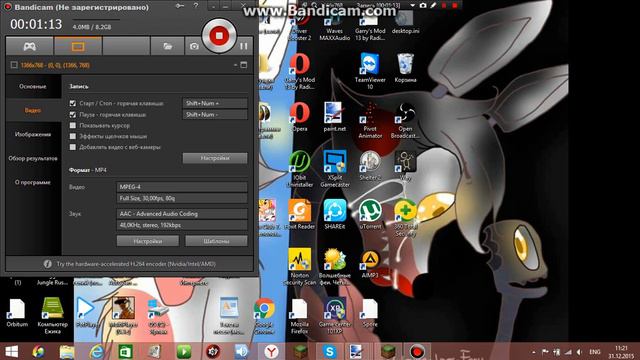Open Internet Explorer on taskbar
Image resolution: width=640 pixels, height=360 pixels.
(x=96, y=351)
